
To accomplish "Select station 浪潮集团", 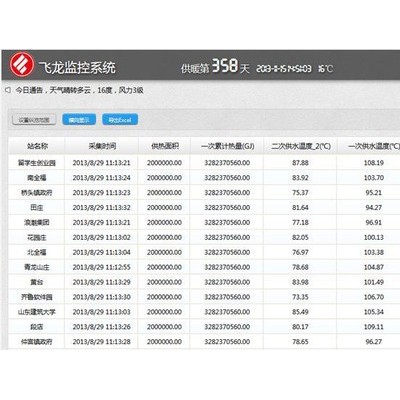I will [x=37, y=222].
